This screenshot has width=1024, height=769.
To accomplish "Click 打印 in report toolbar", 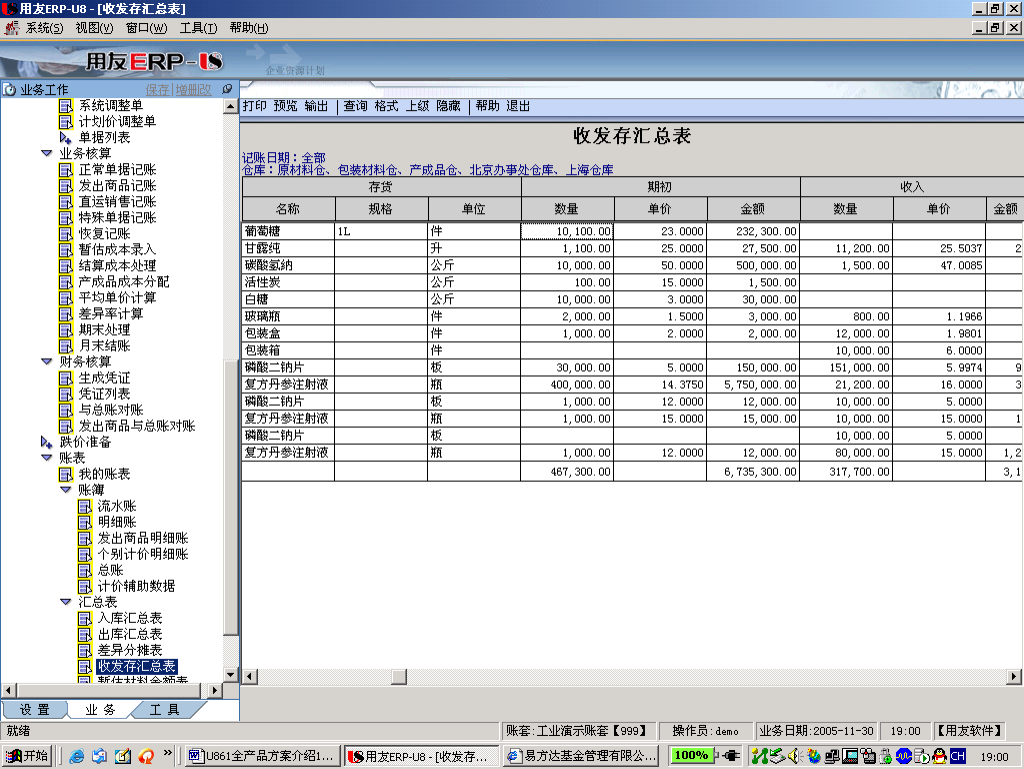I will 255,106.
